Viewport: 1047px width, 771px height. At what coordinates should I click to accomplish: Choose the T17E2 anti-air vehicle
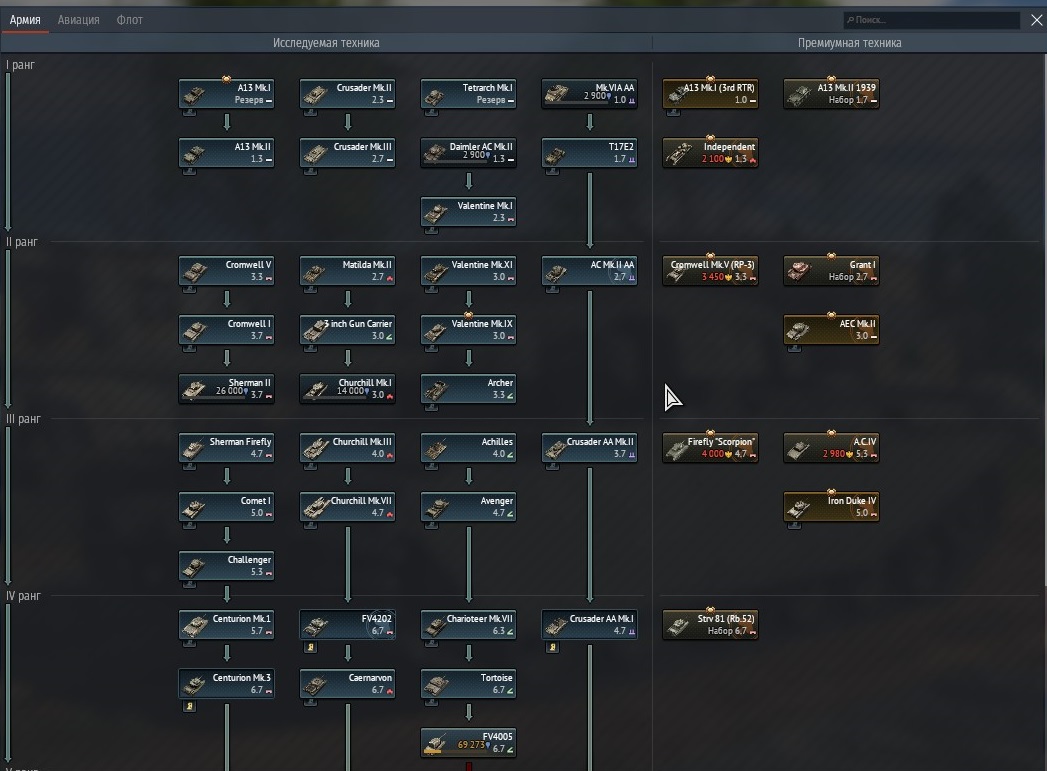point(589,153)
